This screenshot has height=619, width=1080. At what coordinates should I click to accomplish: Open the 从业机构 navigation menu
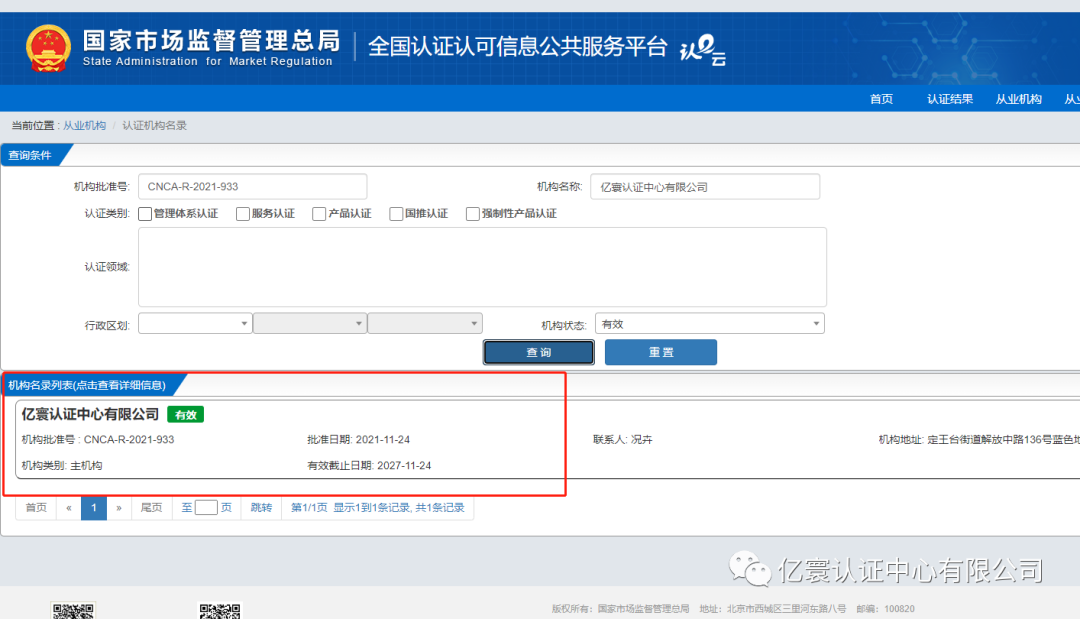pos(1018,99)
